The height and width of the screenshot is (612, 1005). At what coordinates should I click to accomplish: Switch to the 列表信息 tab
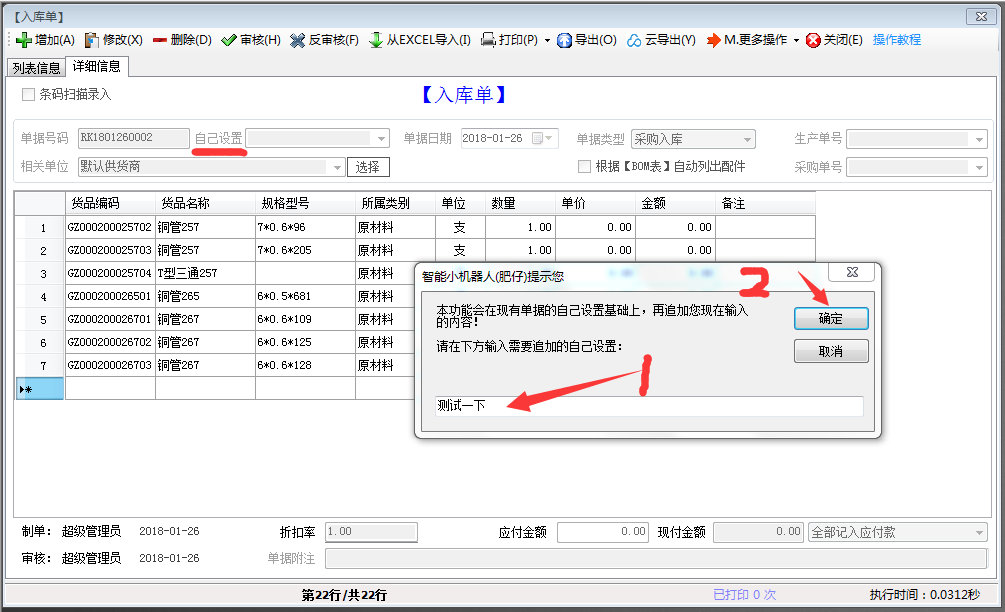tap(35, 68)
